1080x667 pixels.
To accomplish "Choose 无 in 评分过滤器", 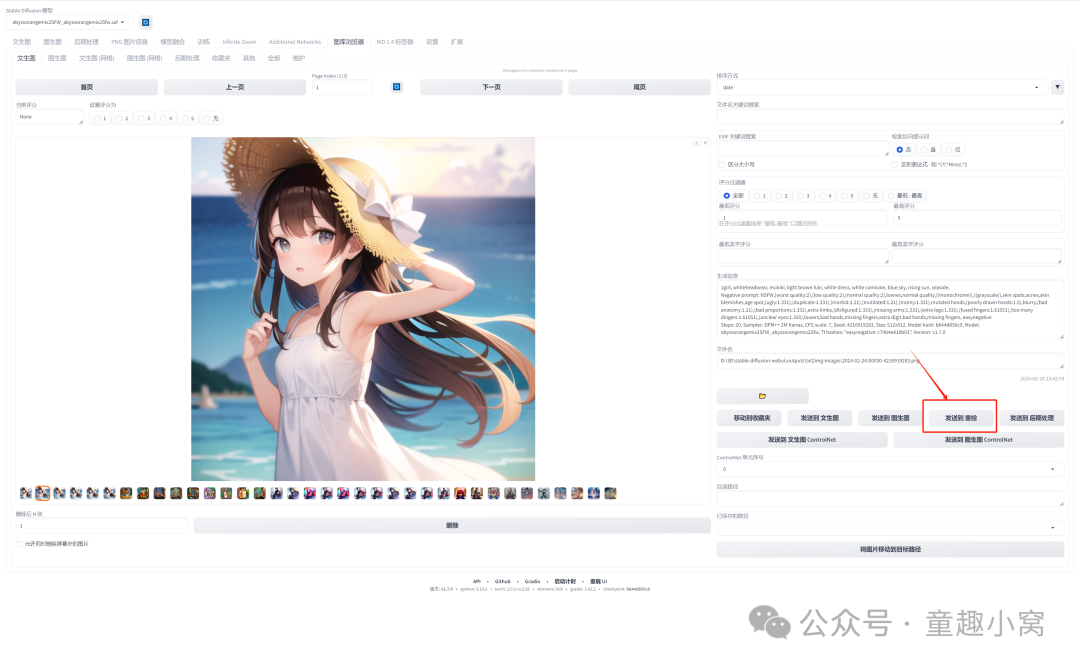I will pos(871,196).
